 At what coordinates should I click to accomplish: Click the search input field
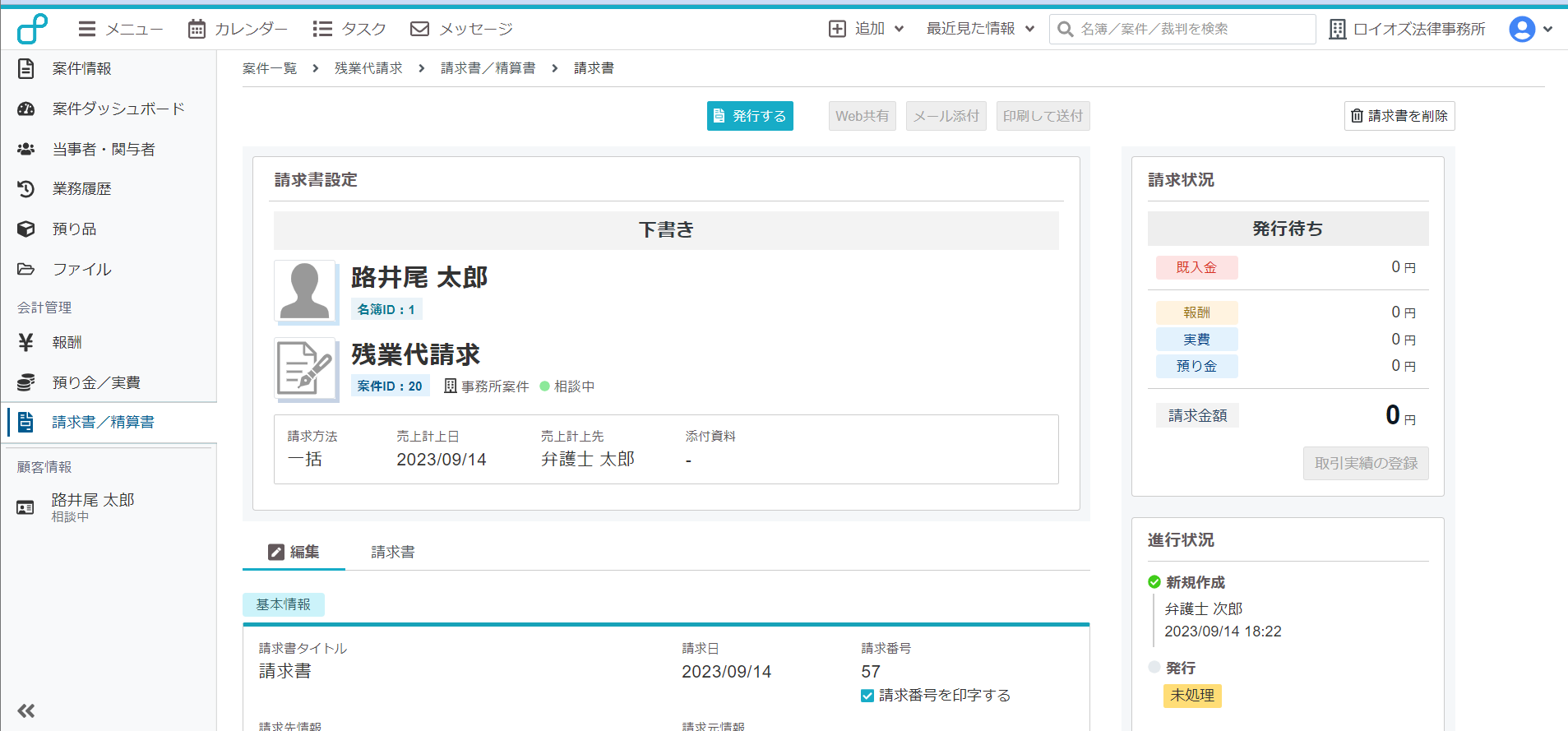(x=1182, y=29)
